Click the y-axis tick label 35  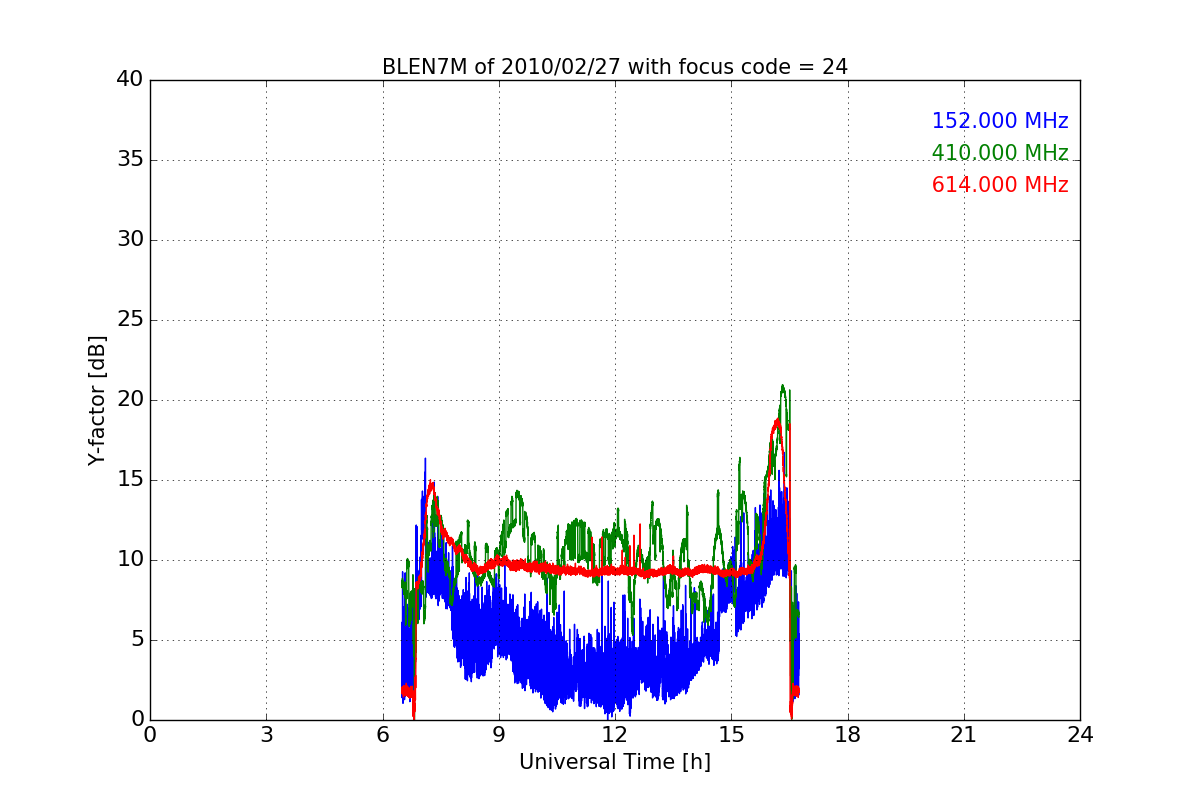point(130,160)
